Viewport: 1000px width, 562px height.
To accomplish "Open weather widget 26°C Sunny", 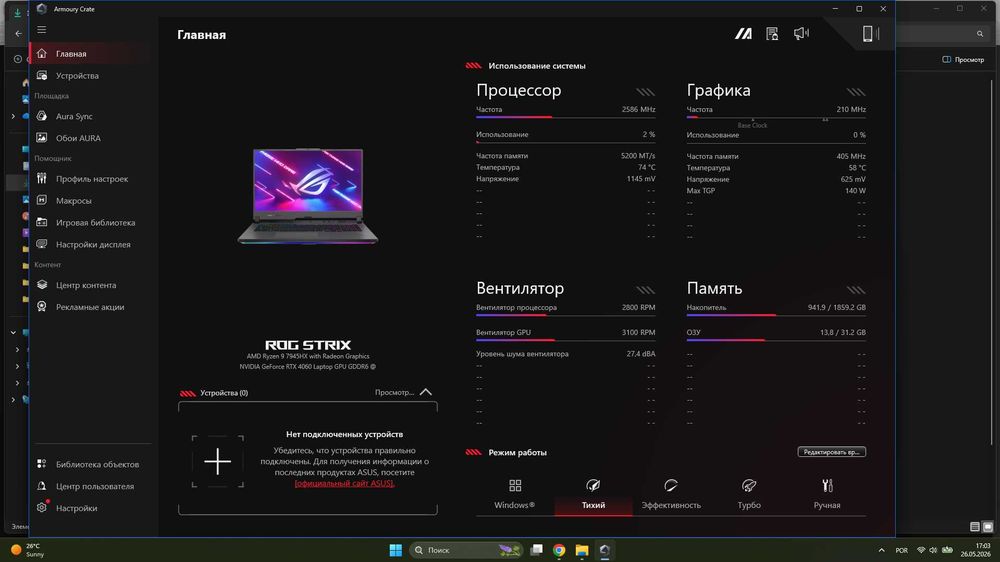I will [x=28, y=550].
